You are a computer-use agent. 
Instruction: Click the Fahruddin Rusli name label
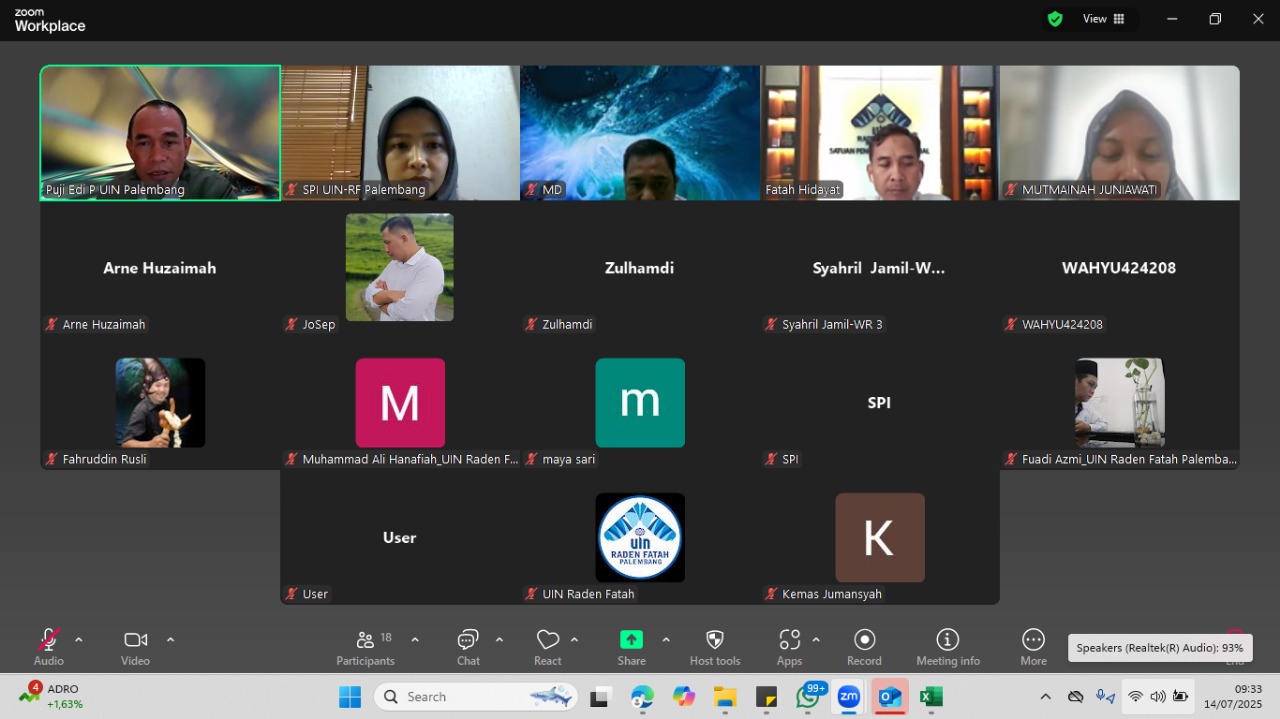104,459
